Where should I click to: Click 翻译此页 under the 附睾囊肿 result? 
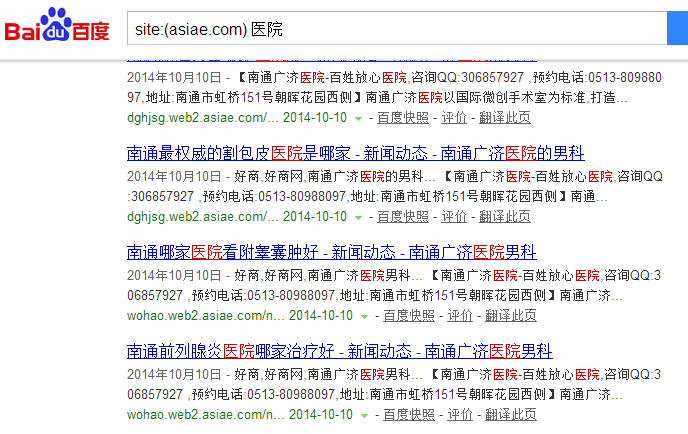pos(511,315)
